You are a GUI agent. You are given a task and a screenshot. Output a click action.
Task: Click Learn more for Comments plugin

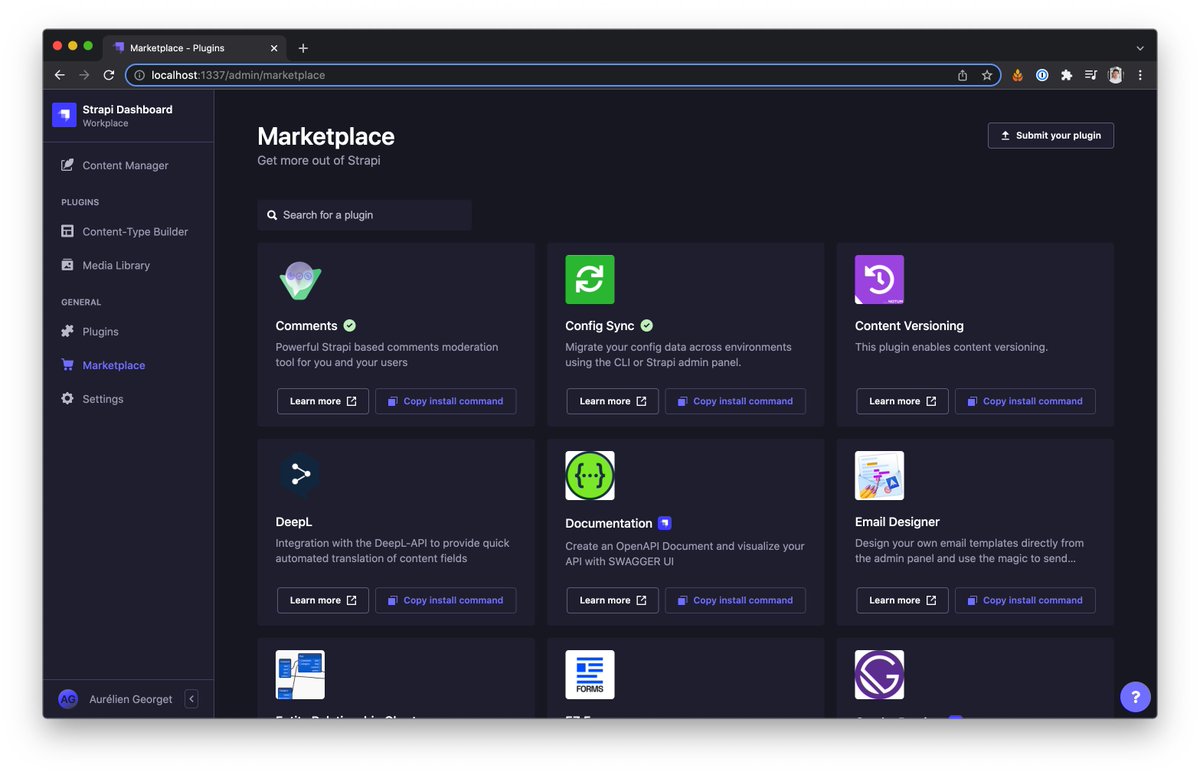tap(323, 401)
